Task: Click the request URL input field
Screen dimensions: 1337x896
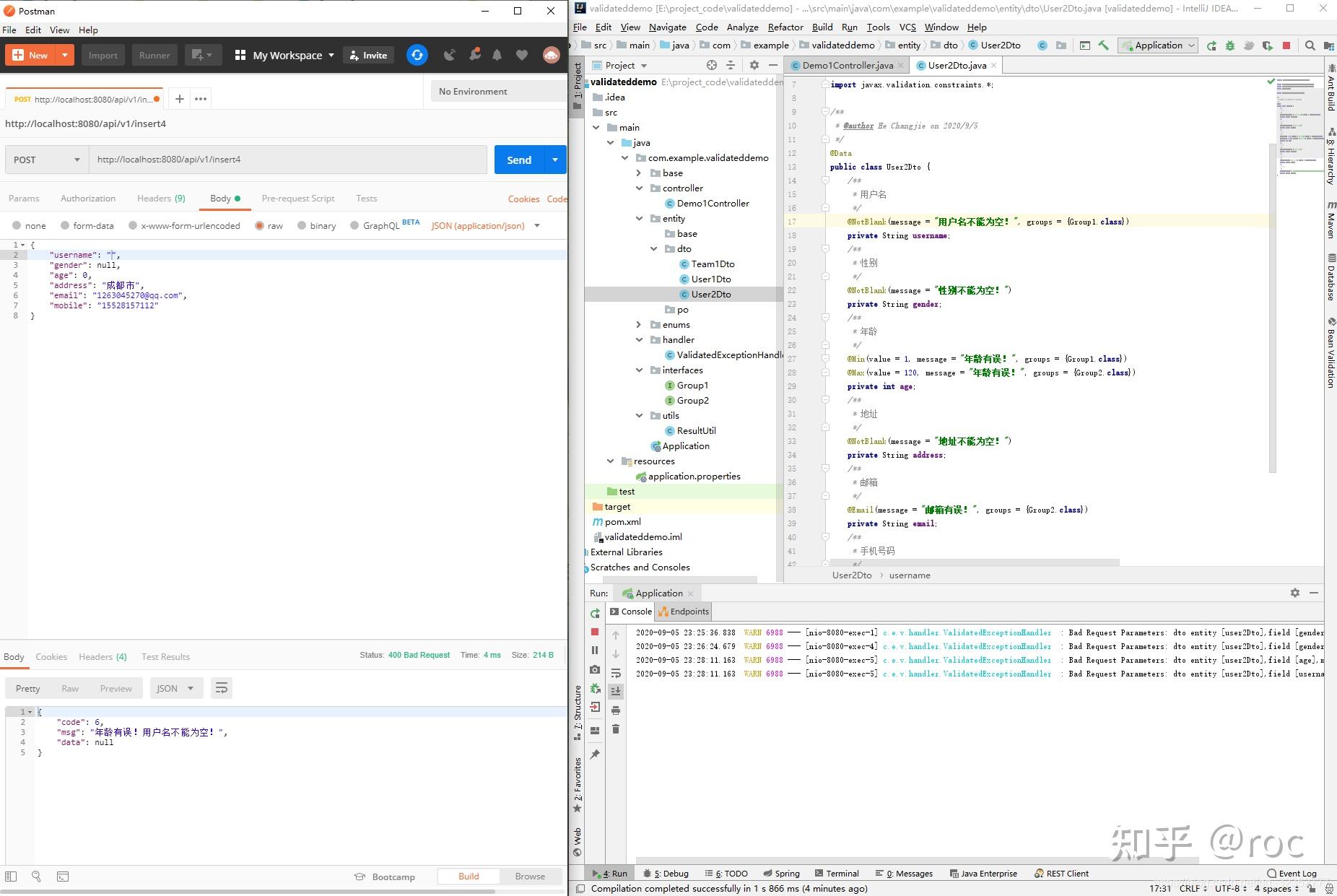Action: click(x=289, y=160)
